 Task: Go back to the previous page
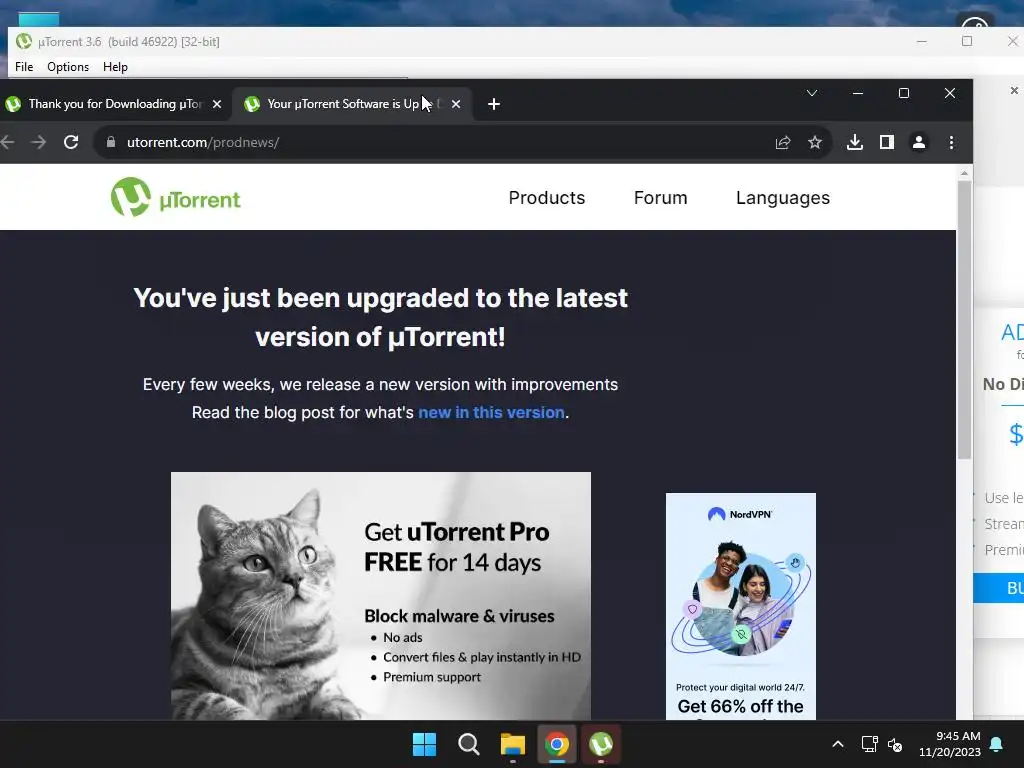click(8, 142)
